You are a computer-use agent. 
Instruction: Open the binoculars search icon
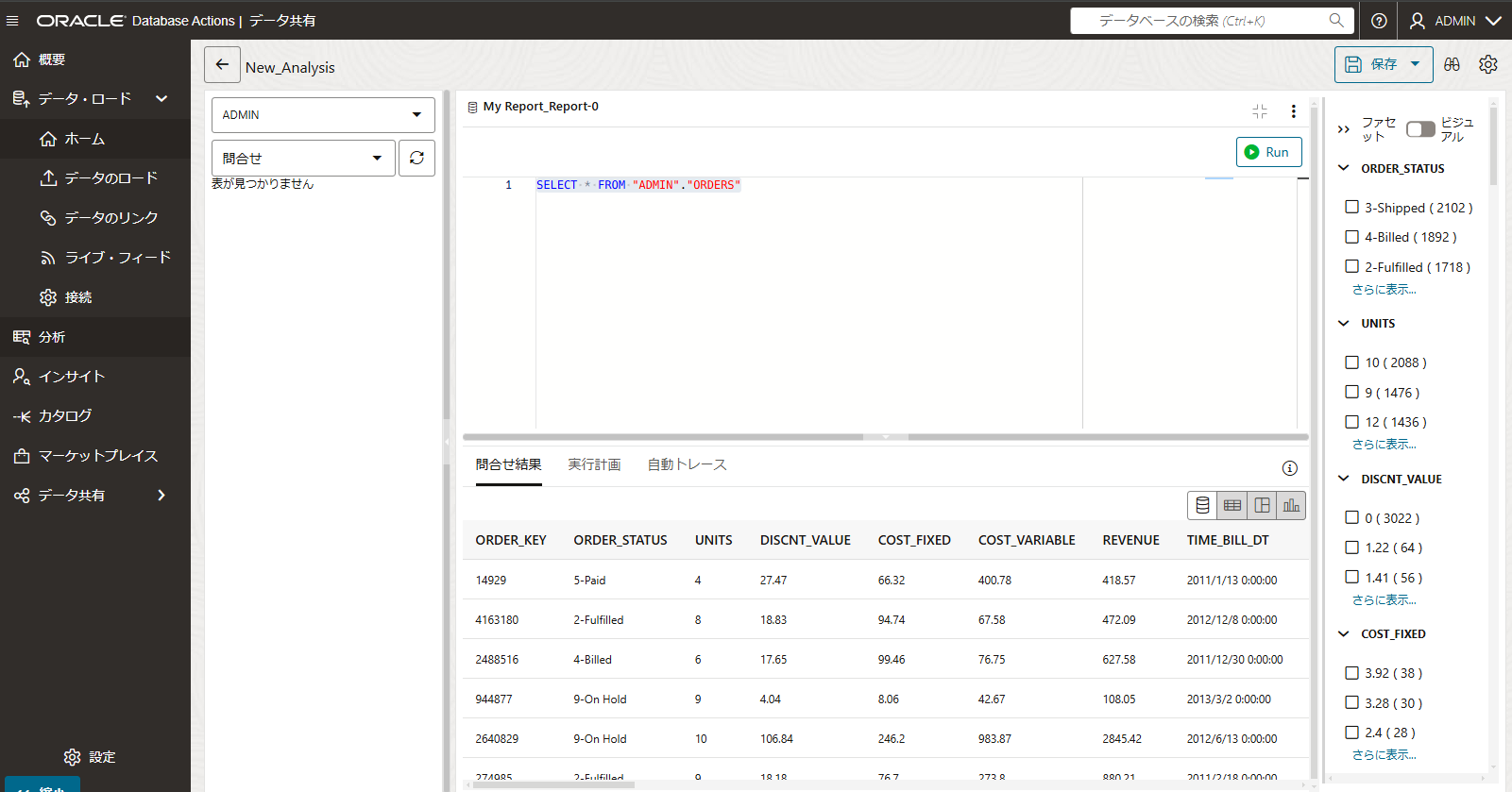click(1452, 64)
